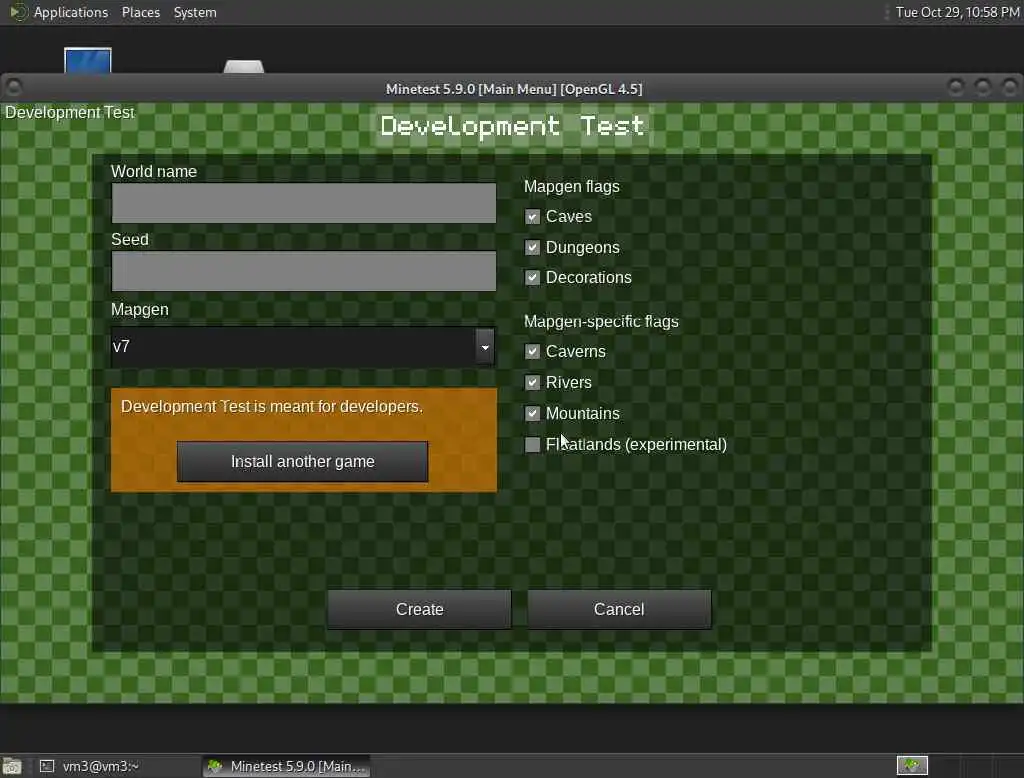Maximize the Minetest window
Viewport: 1024px width, 778px height.
coord(983,87)
